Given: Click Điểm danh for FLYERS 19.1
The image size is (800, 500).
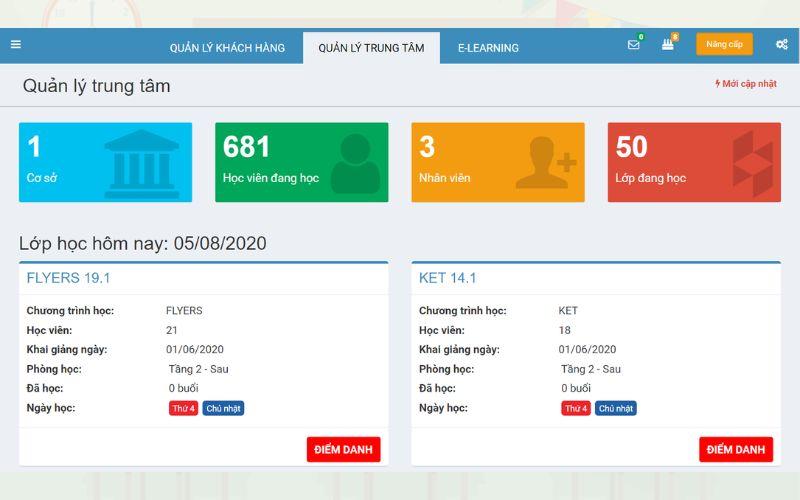Looking at the screenshot, I should pos(343,450).
